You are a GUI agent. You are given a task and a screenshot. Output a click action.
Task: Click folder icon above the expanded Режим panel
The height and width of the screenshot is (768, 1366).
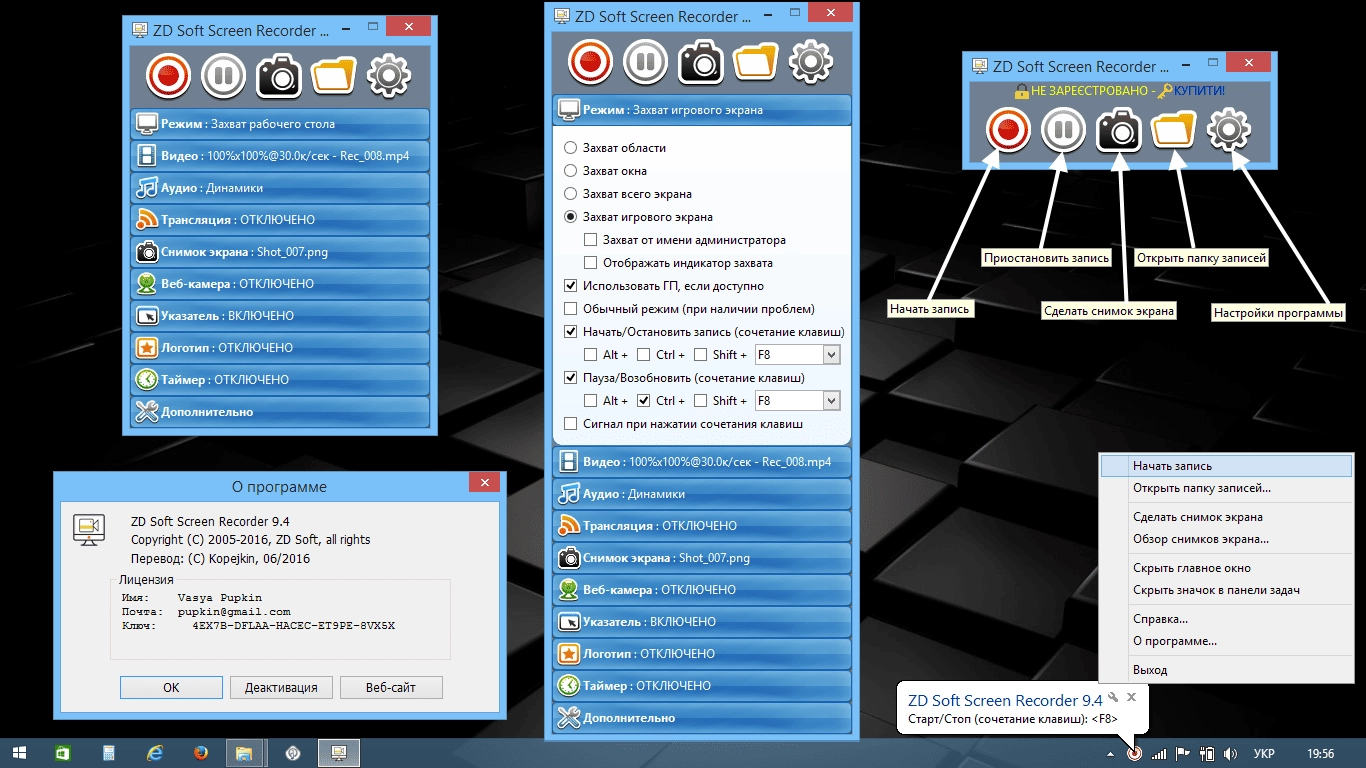click(756, 62)
